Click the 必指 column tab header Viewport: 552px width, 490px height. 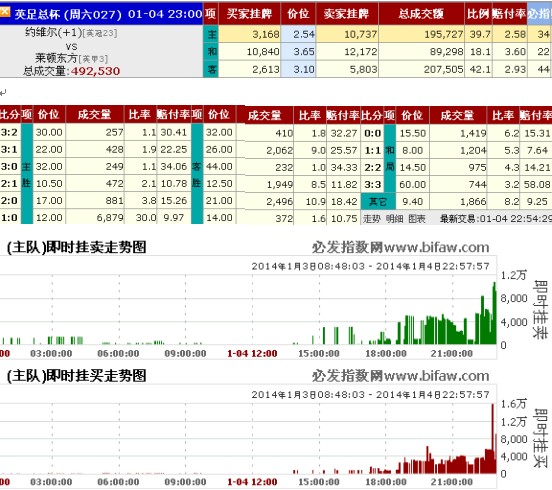[539, 14]
